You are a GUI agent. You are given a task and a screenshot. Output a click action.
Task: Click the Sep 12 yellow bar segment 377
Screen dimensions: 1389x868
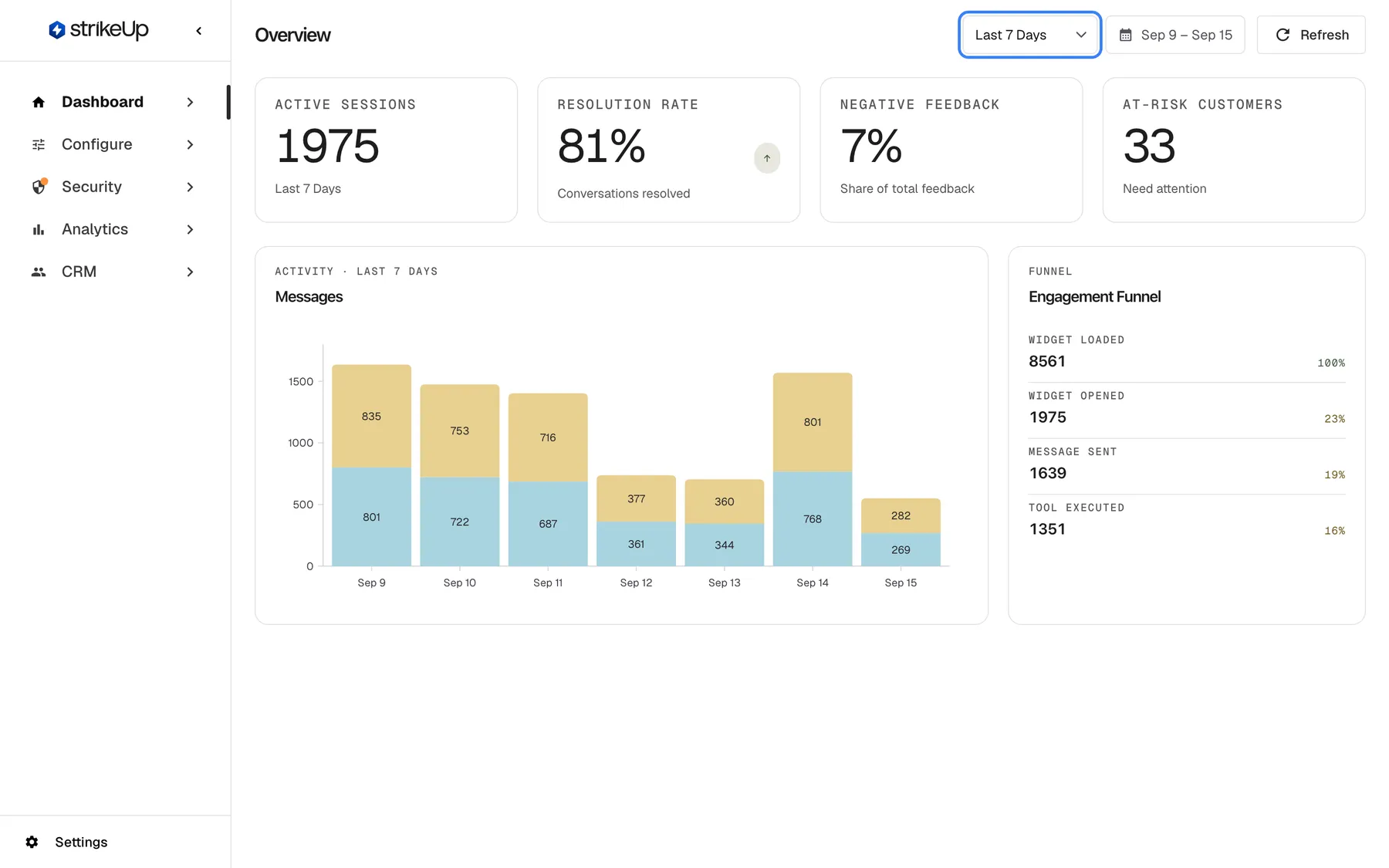636,498
